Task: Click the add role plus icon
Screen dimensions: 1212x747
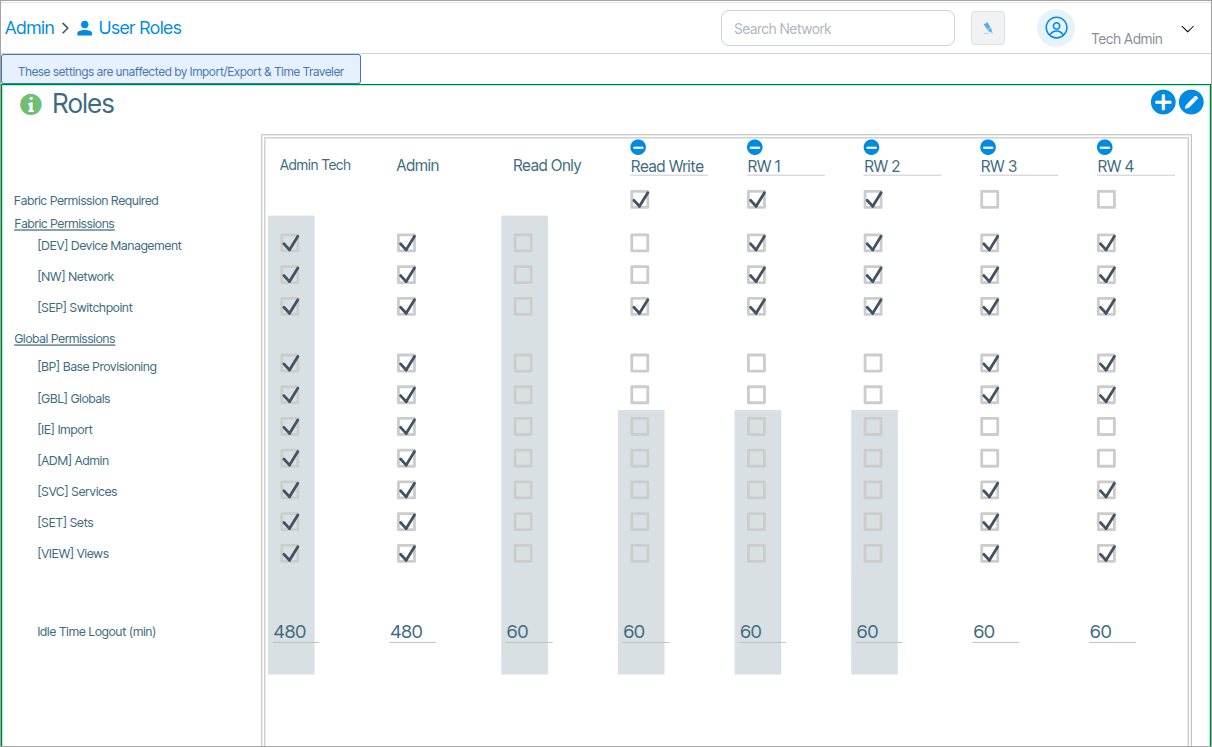Action: (x=1162, y=102)
